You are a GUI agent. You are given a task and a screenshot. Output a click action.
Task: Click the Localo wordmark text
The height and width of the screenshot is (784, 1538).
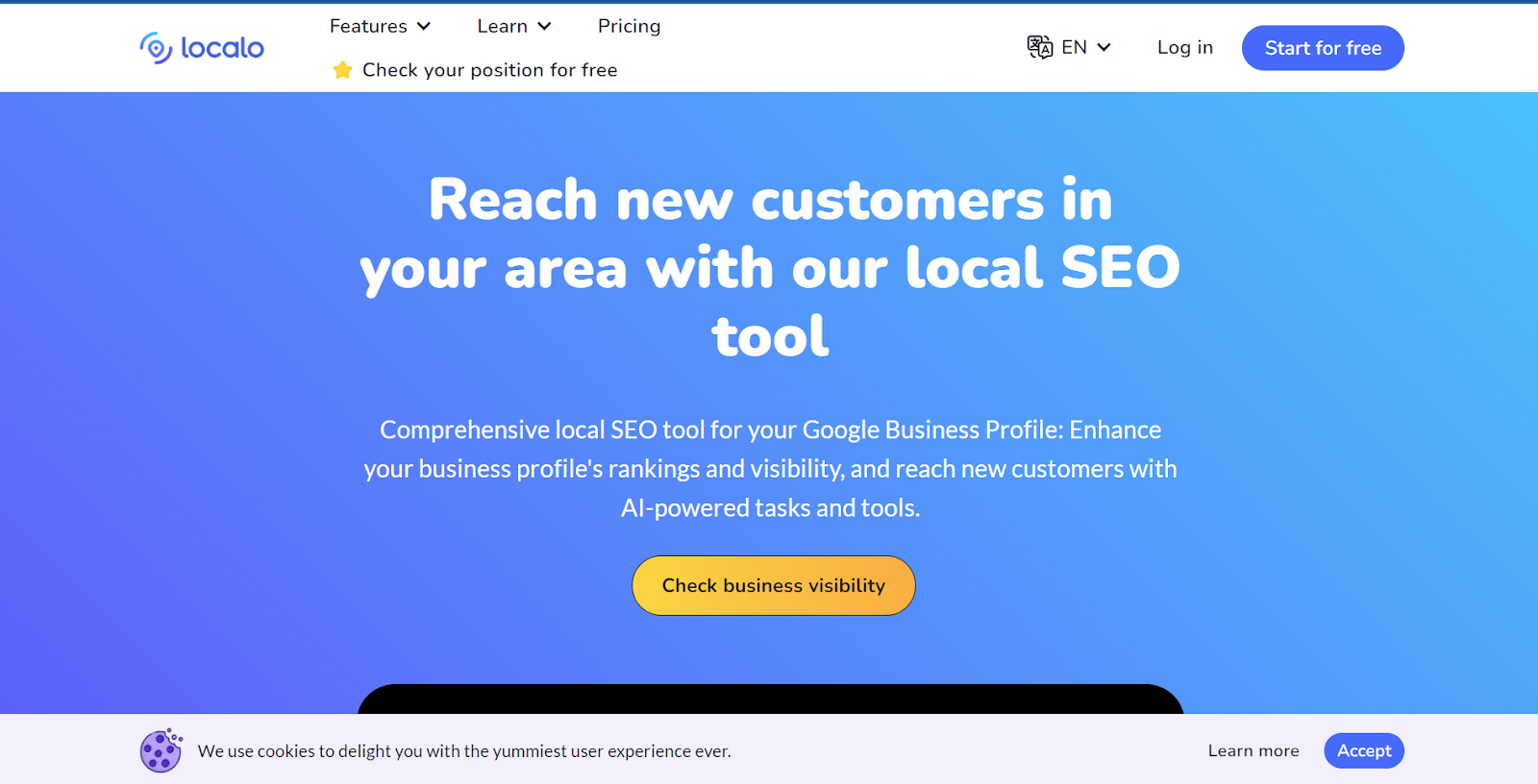click(x=221, y=46)
